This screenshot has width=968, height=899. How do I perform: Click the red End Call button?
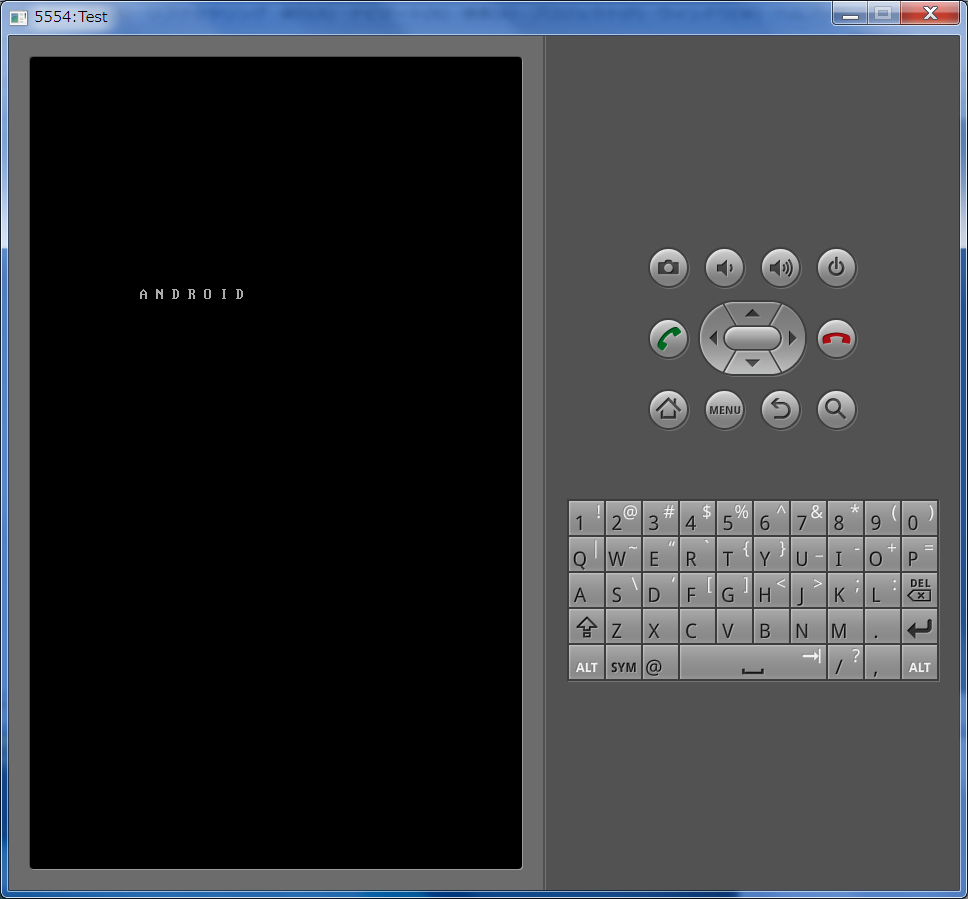click(837, 338)
